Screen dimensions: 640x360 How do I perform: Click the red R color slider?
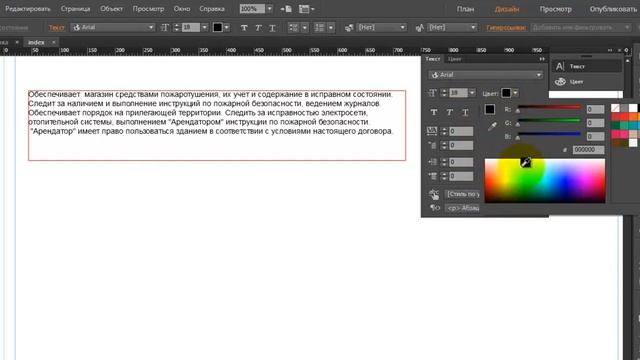[x=549, y=107]
